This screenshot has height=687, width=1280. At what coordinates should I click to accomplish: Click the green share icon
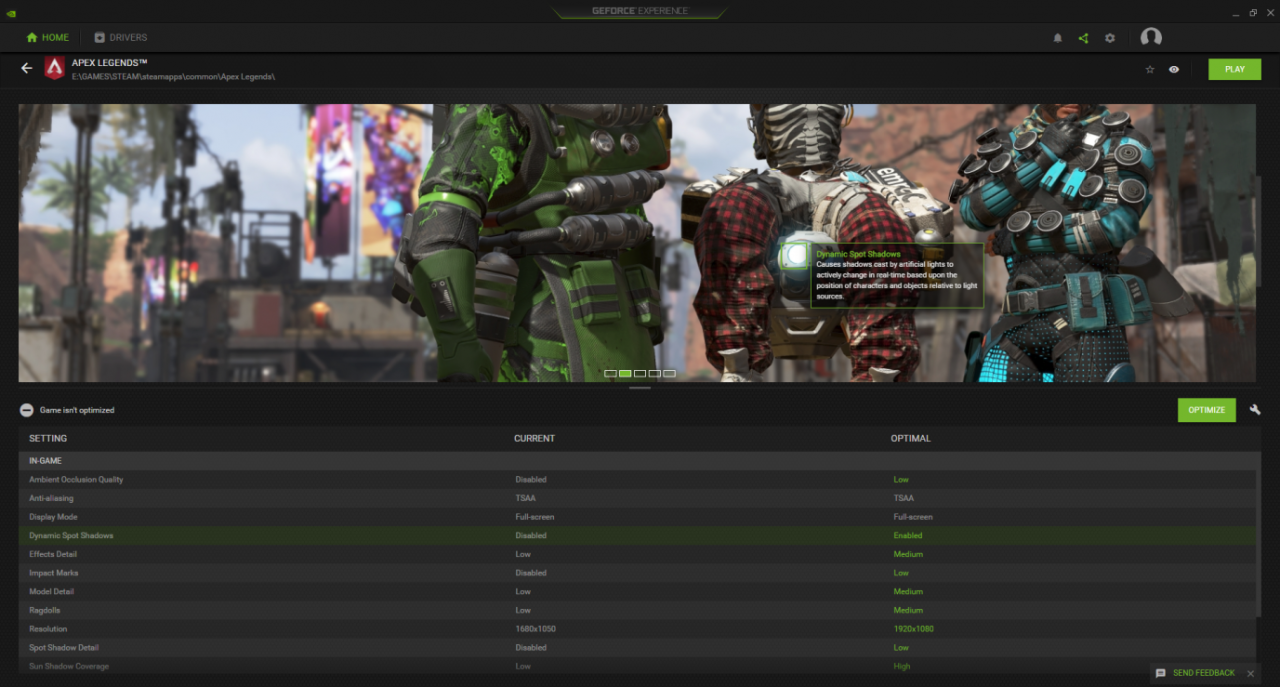click(x=1083, y=38)
